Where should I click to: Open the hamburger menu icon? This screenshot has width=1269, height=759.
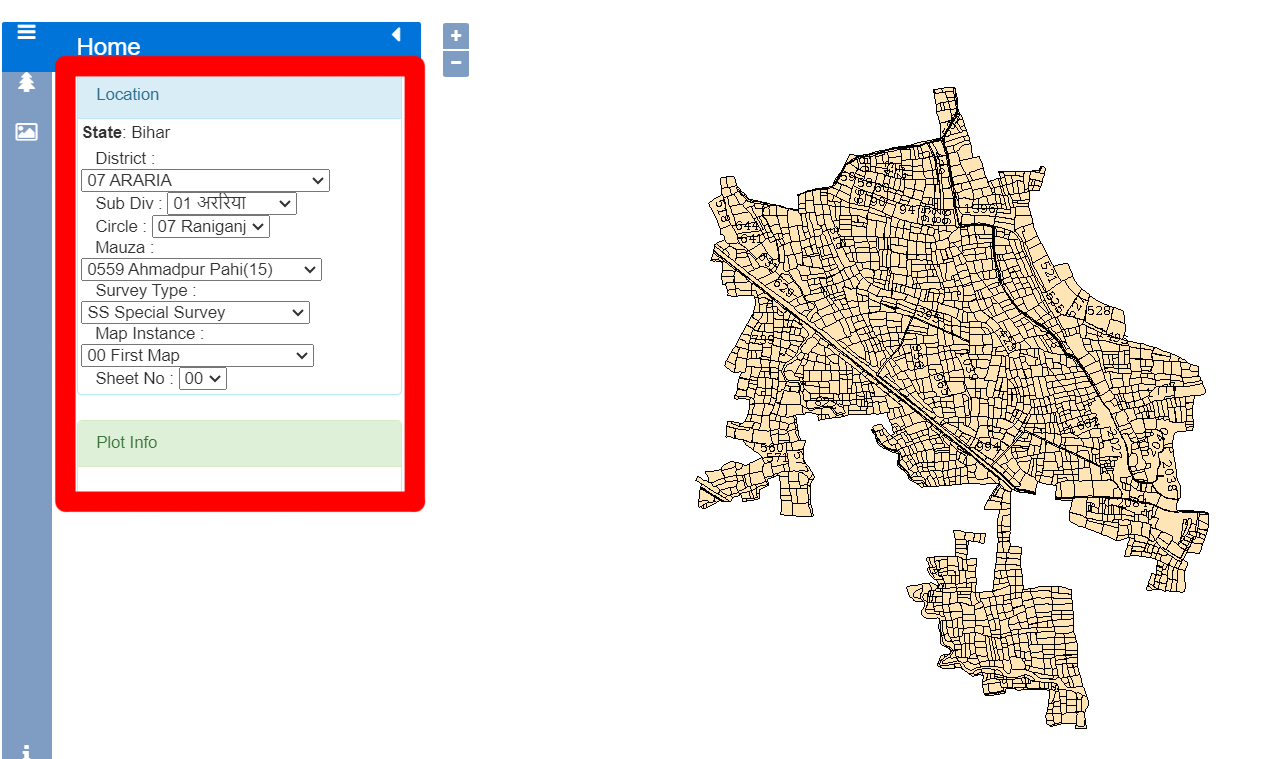click(x=26, y=33)
